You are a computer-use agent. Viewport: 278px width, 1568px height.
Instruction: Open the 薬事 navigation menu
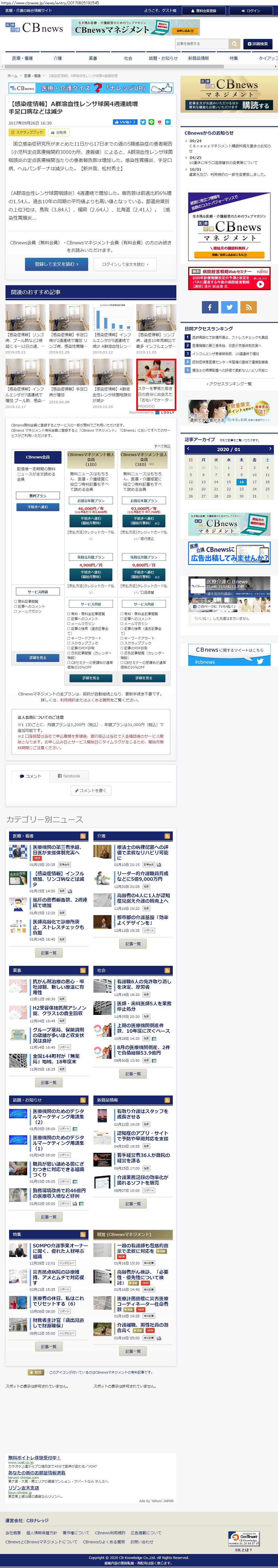tap(93, 58)
